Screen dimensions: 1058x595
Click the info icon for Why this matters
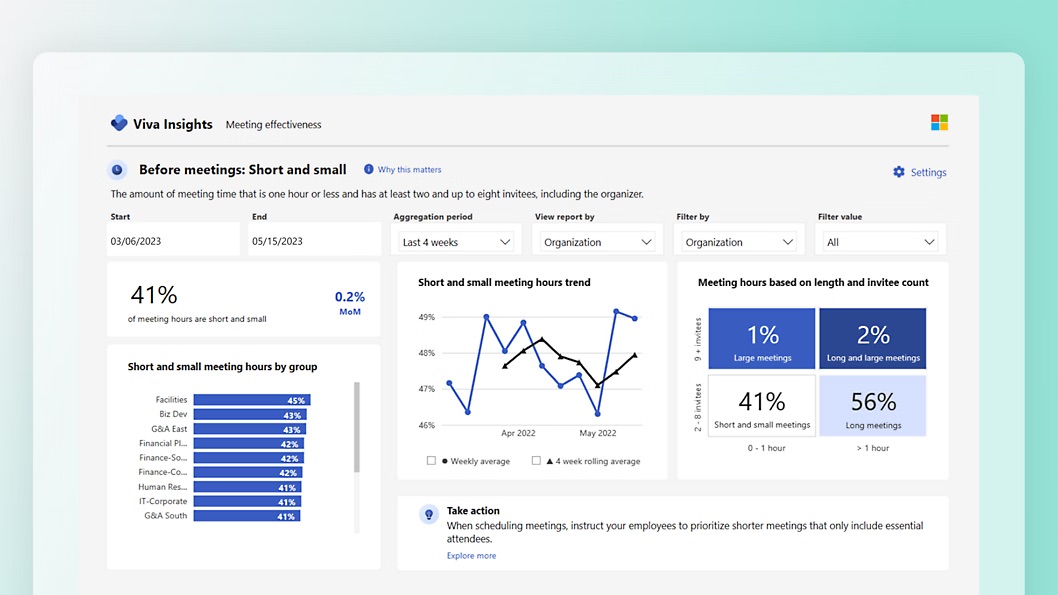click(368, 170)
